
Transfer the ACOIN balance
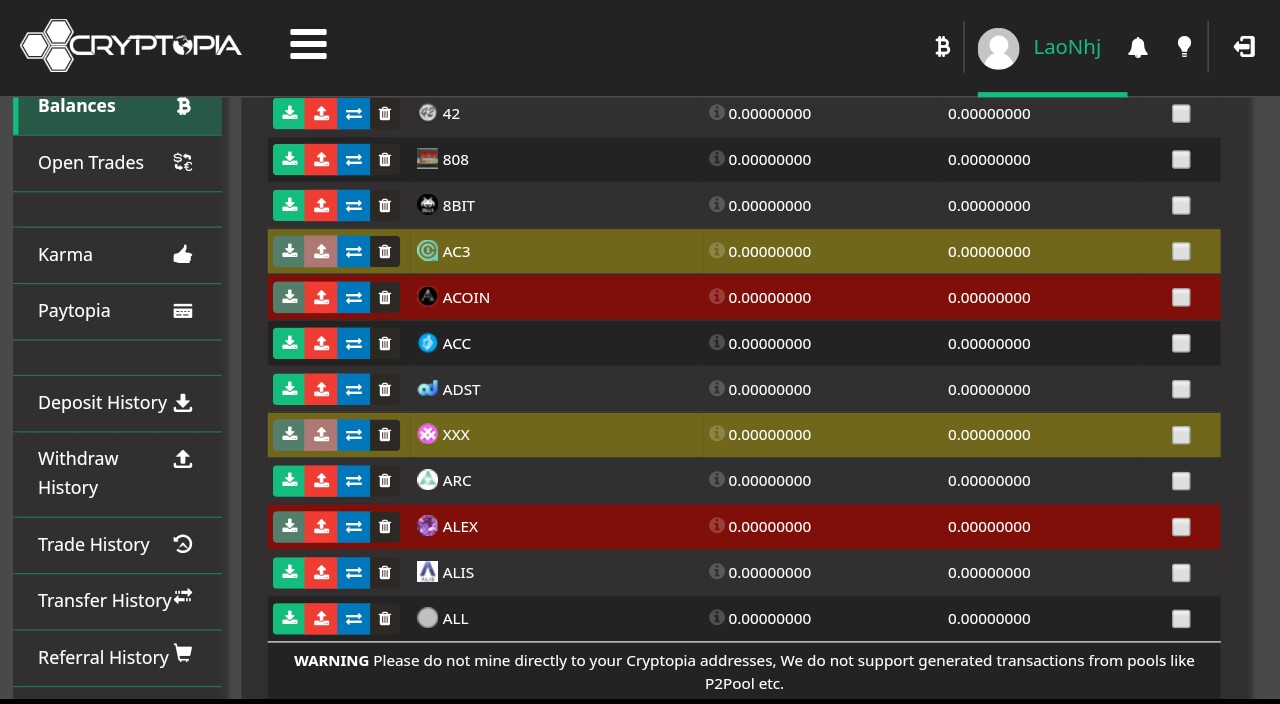click(353, 298)
